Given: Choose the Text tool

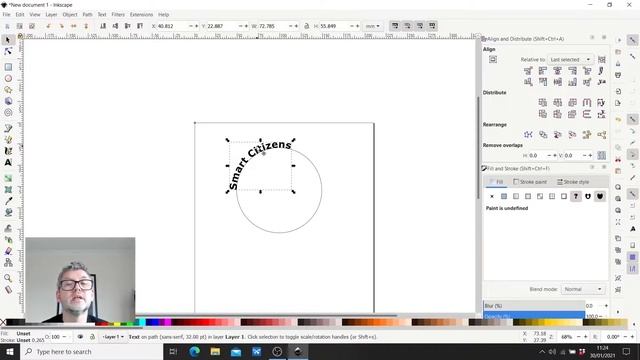Looking at the screenshot, I should 8,162.
